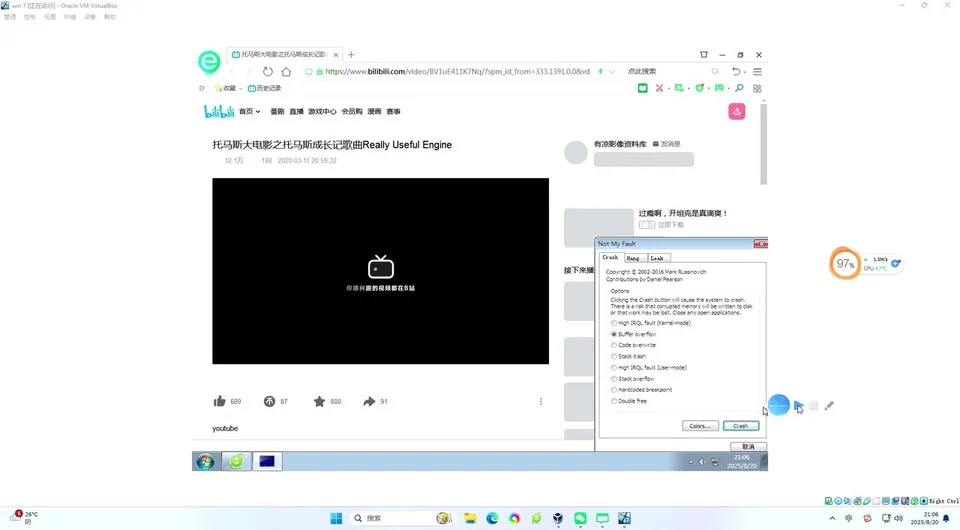Click the bilibili video player area
The width and height of the screenshot is (960, 530).
380,271
